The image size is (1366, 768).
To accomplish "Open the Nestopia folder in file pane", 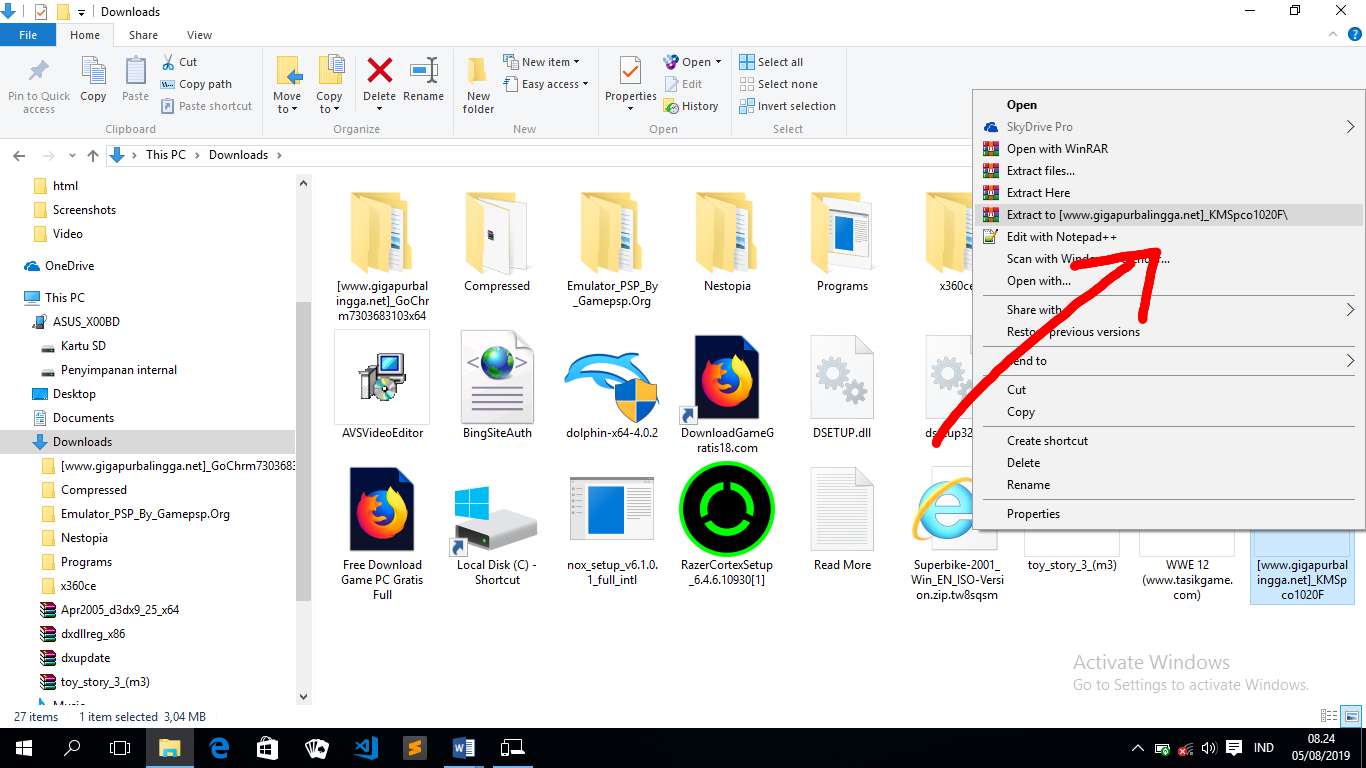I will tap(727, 232).
